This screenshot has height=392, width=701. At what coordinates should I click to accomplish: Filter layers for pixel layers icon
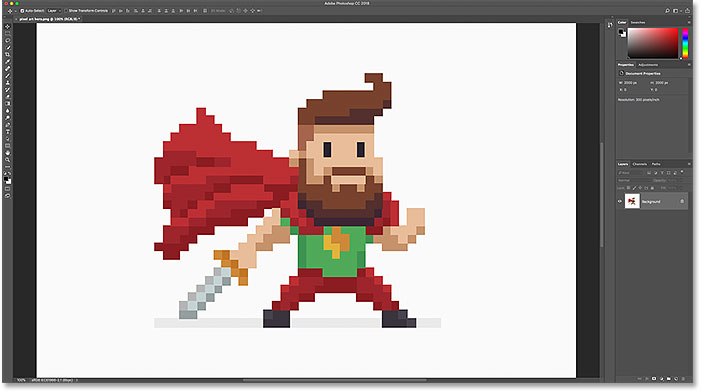(x=649, y=173)
